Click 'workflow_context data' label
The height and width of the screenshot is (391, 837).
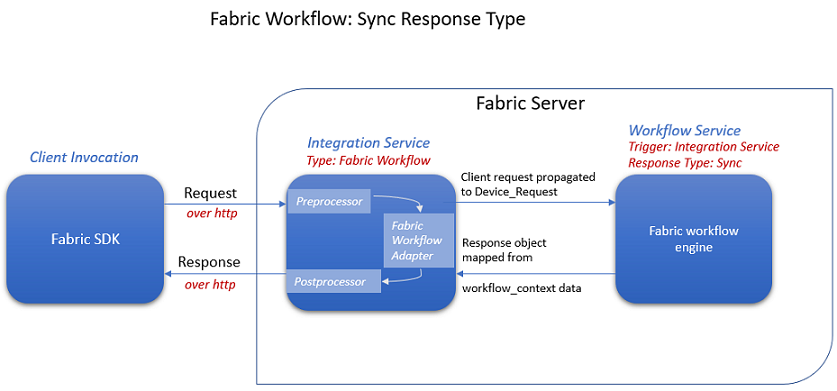tap(521, 288)
